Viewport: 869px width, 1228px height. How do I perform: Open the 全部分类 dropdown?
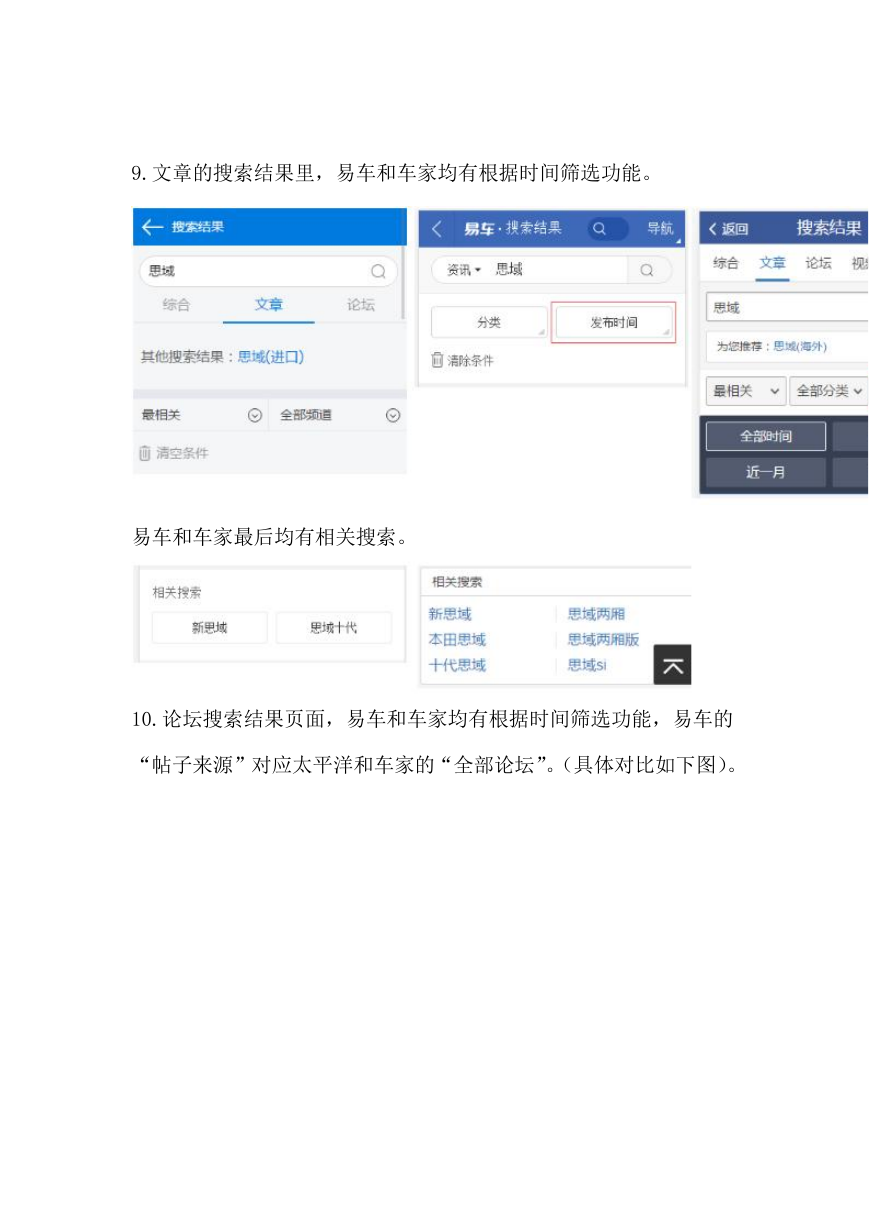[x=829, y=391]
